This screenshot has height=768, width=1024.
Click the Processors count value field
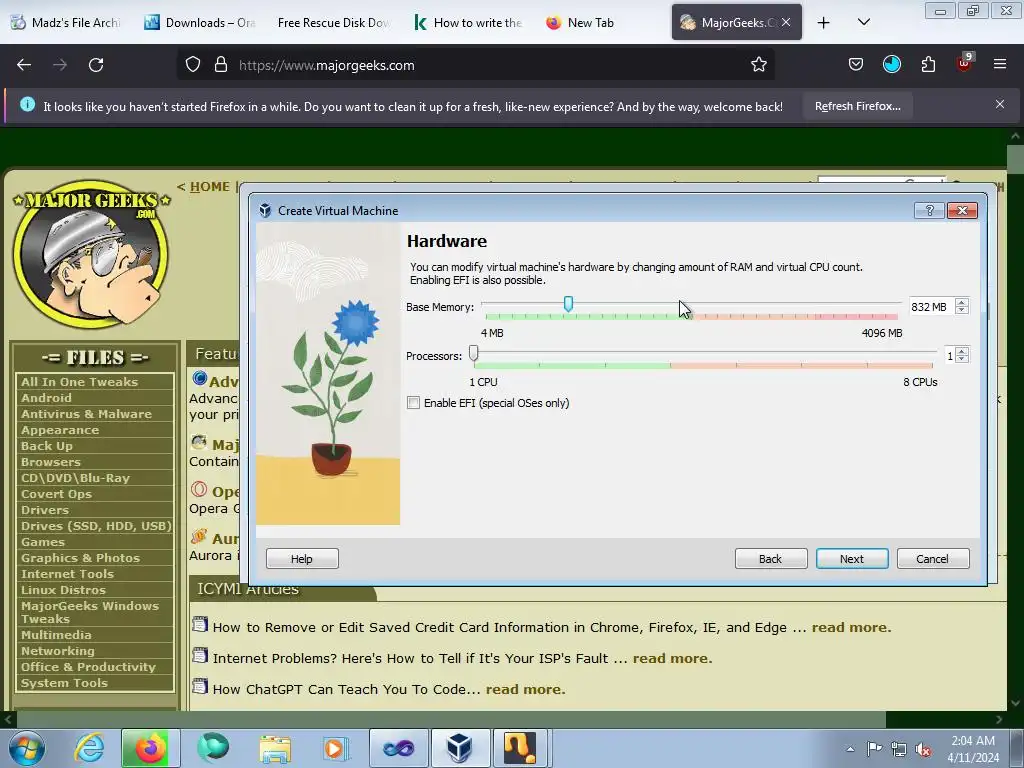pos(949,356)
